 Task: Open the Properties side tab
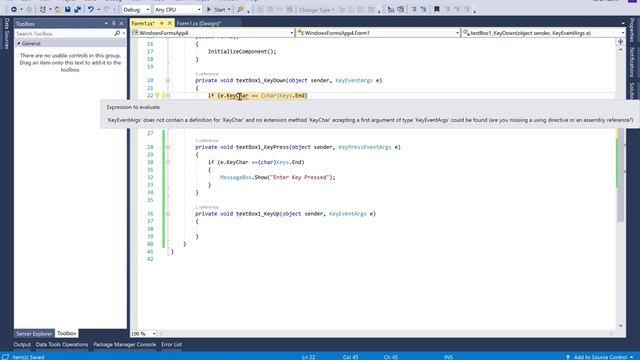click(x=632, y=30)
